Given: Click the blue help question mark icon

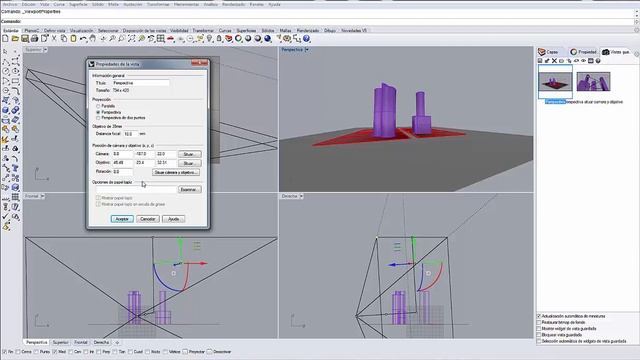Looking at the screenshot, I should (307, 39).
